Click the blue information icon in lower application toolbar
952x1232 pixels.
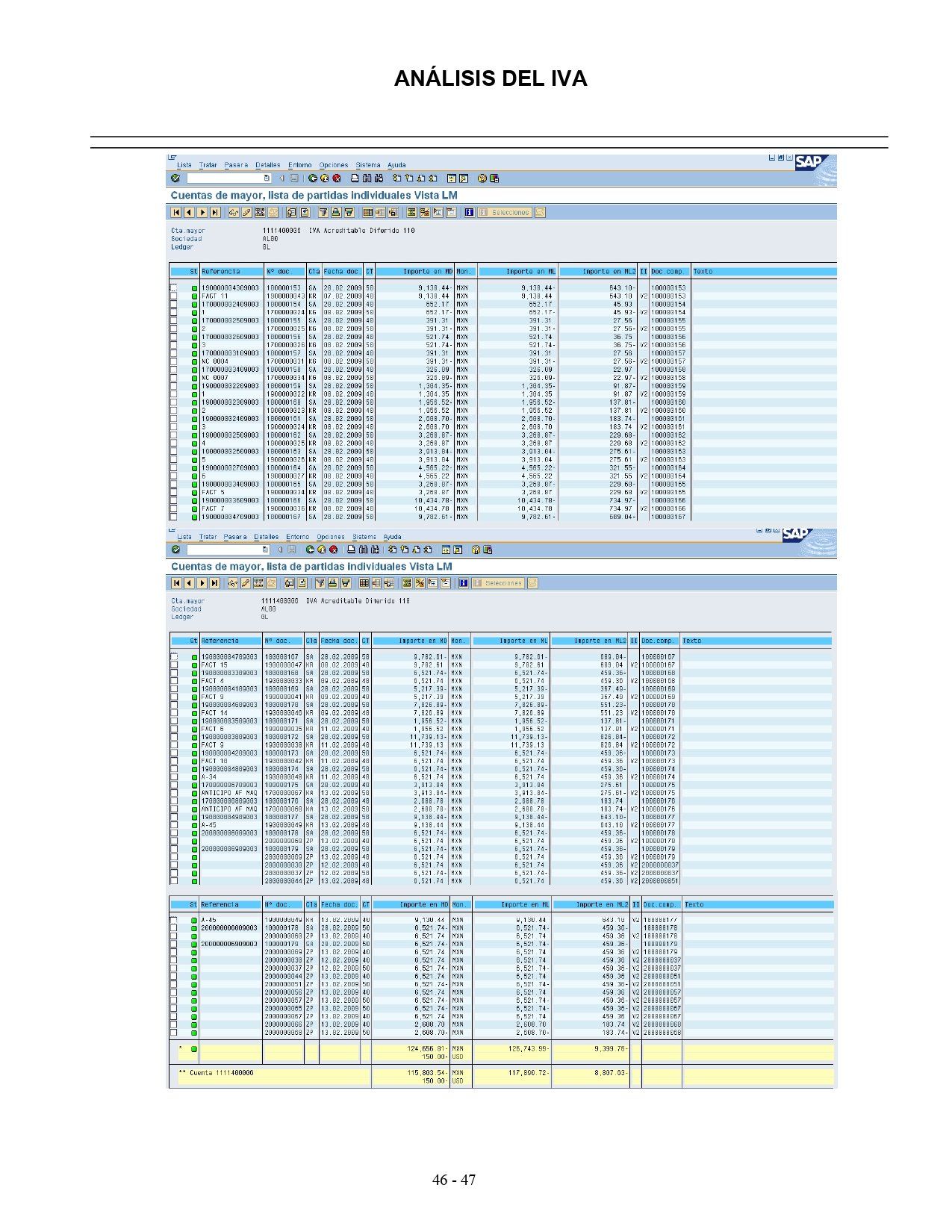463,583
